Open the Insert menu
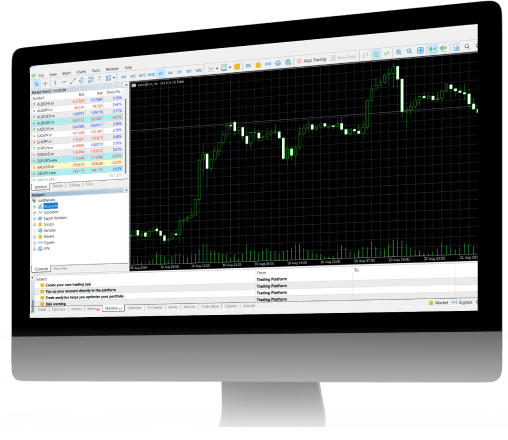Viewport: 508px width, 440px height. click(67, 73)
